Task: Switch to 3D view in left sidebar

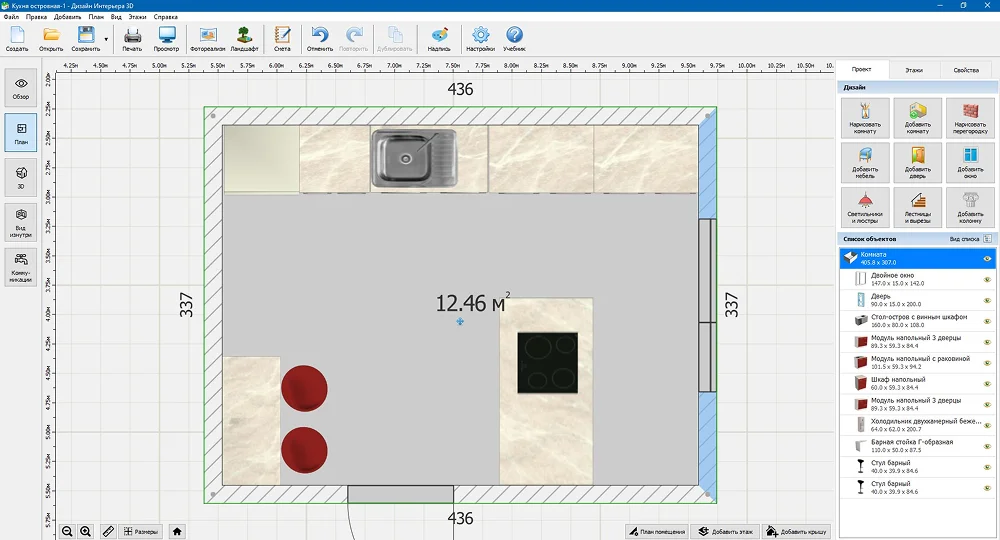Action: [x=21, y=177]
